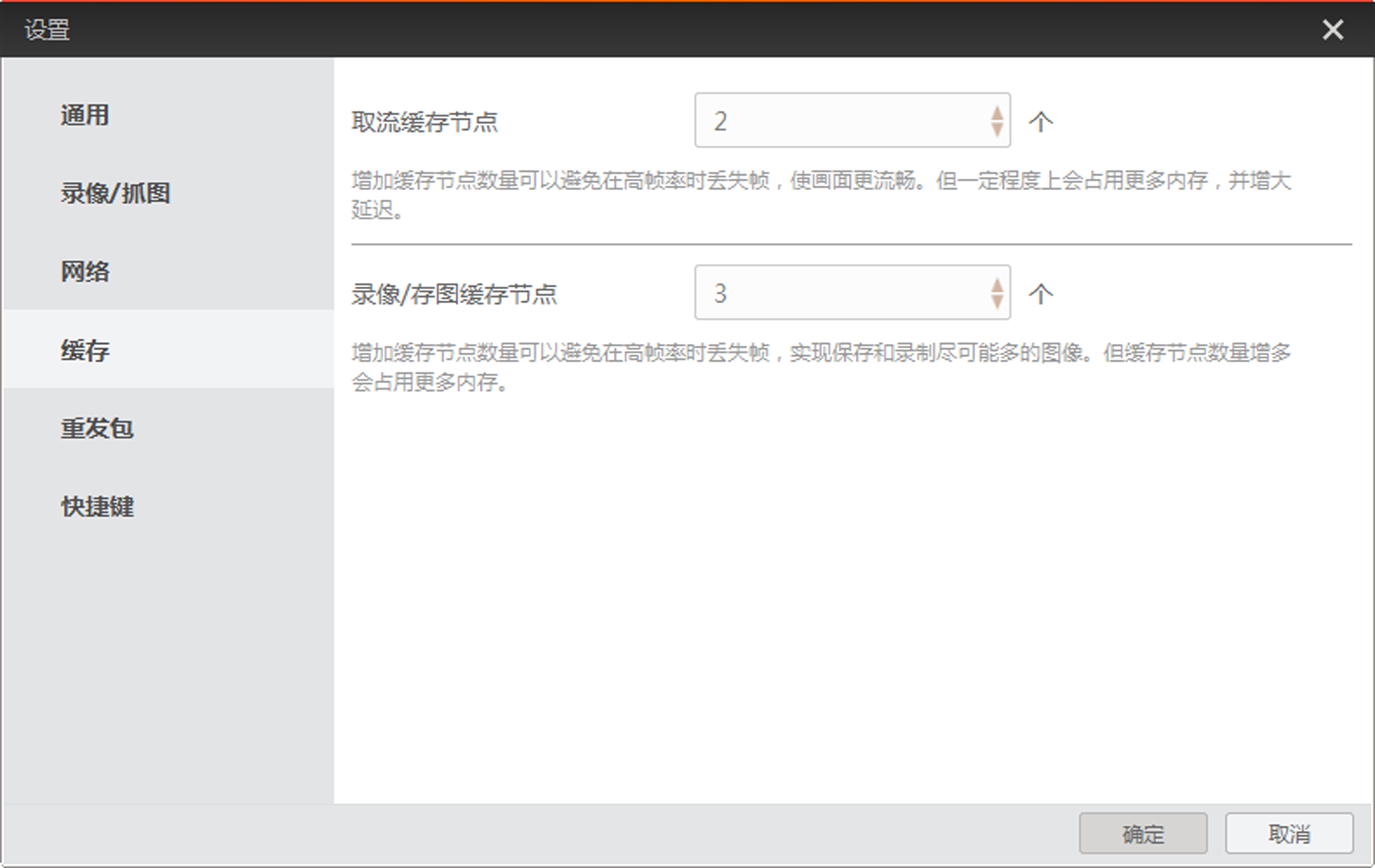Close the 设置 dialog with the X
Image resolution: width=1375 pixels, height=868 pixels.
1332,29
